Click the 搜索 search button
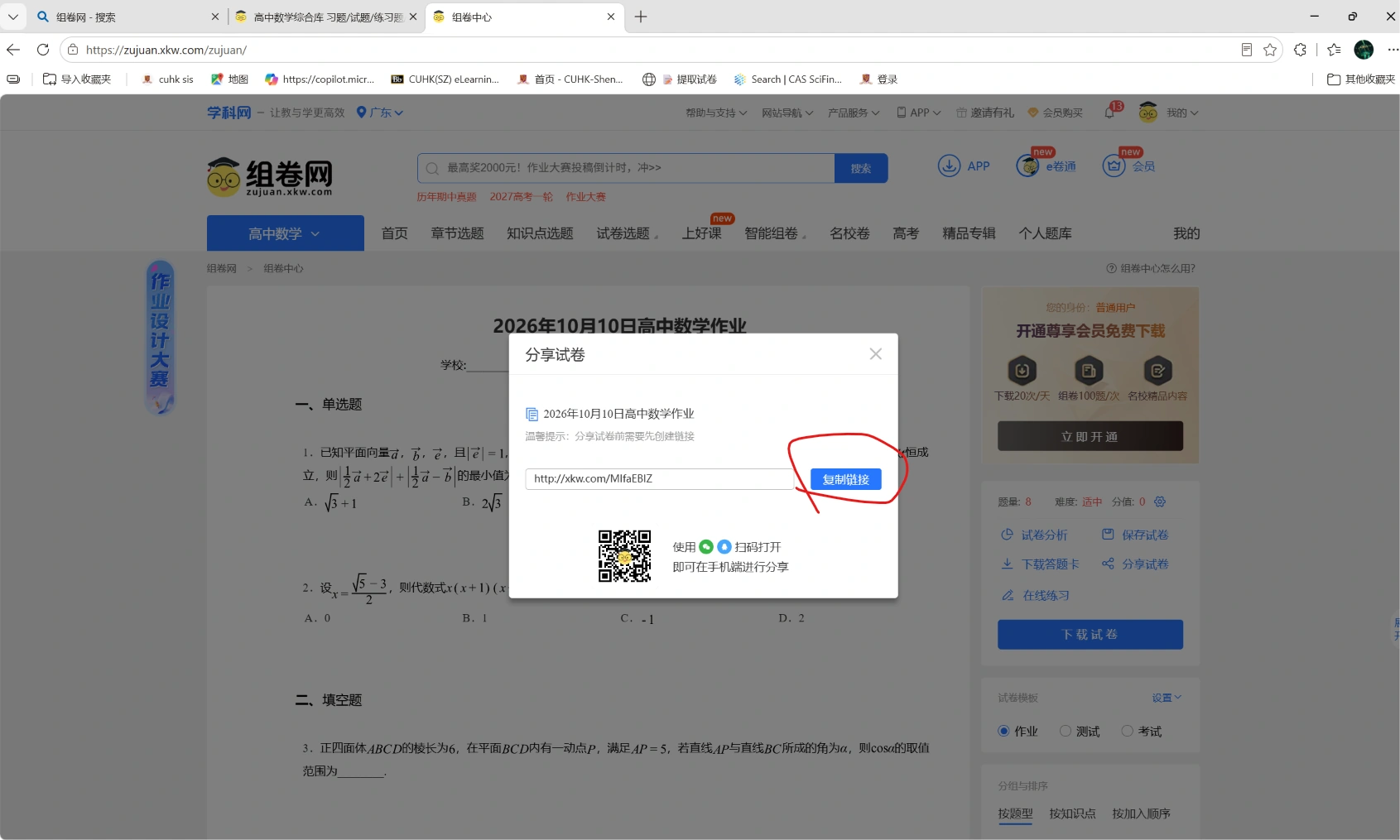The width and height of the screenshot is (1400, 840). coord(861,168)
